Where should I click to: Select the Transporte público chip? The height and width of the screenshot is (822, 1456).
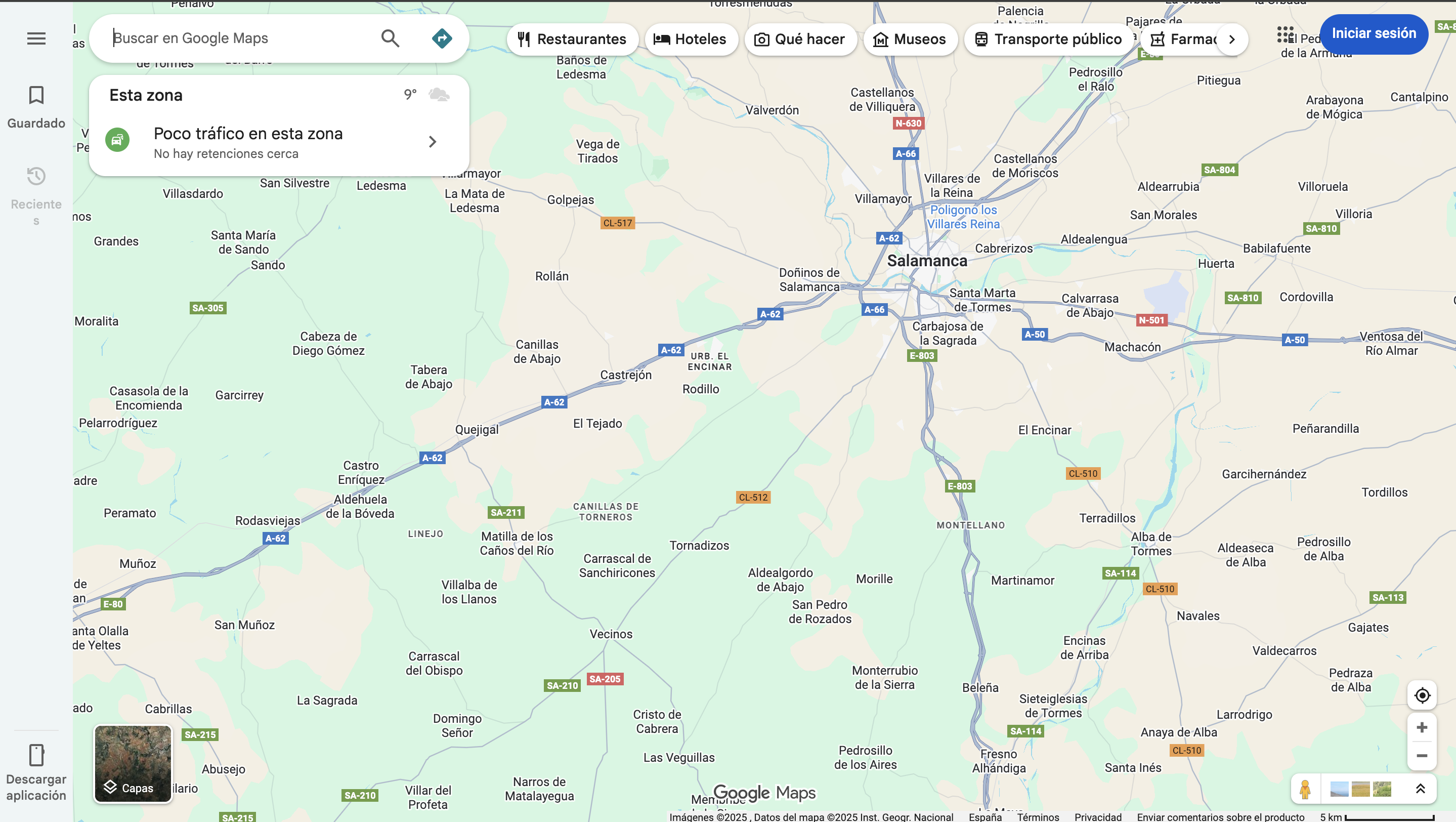coord(1048,39)
